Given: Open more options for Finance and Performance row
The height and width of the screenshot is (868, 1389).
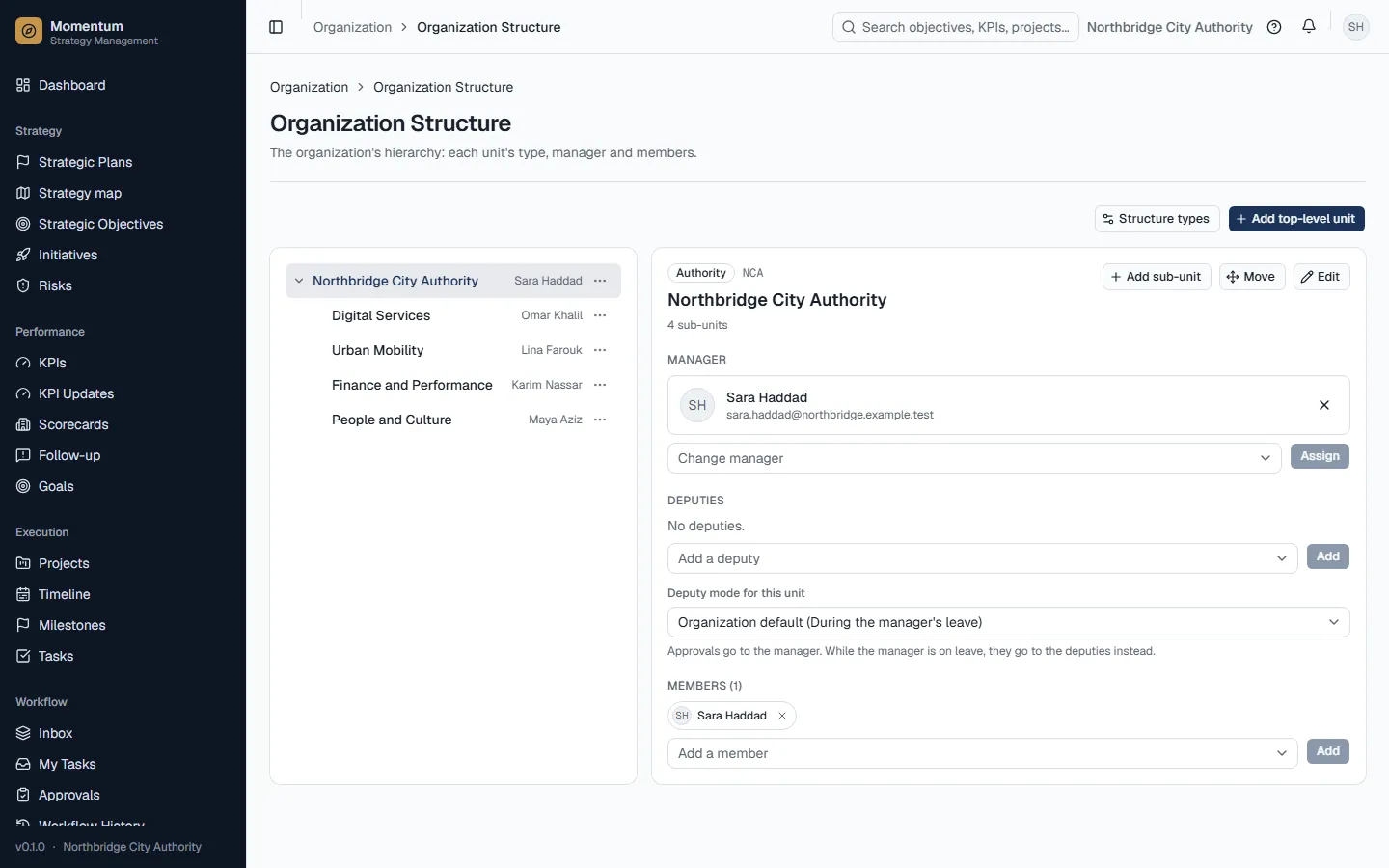Looking at the screenshot, I should [x=600, y=385].
